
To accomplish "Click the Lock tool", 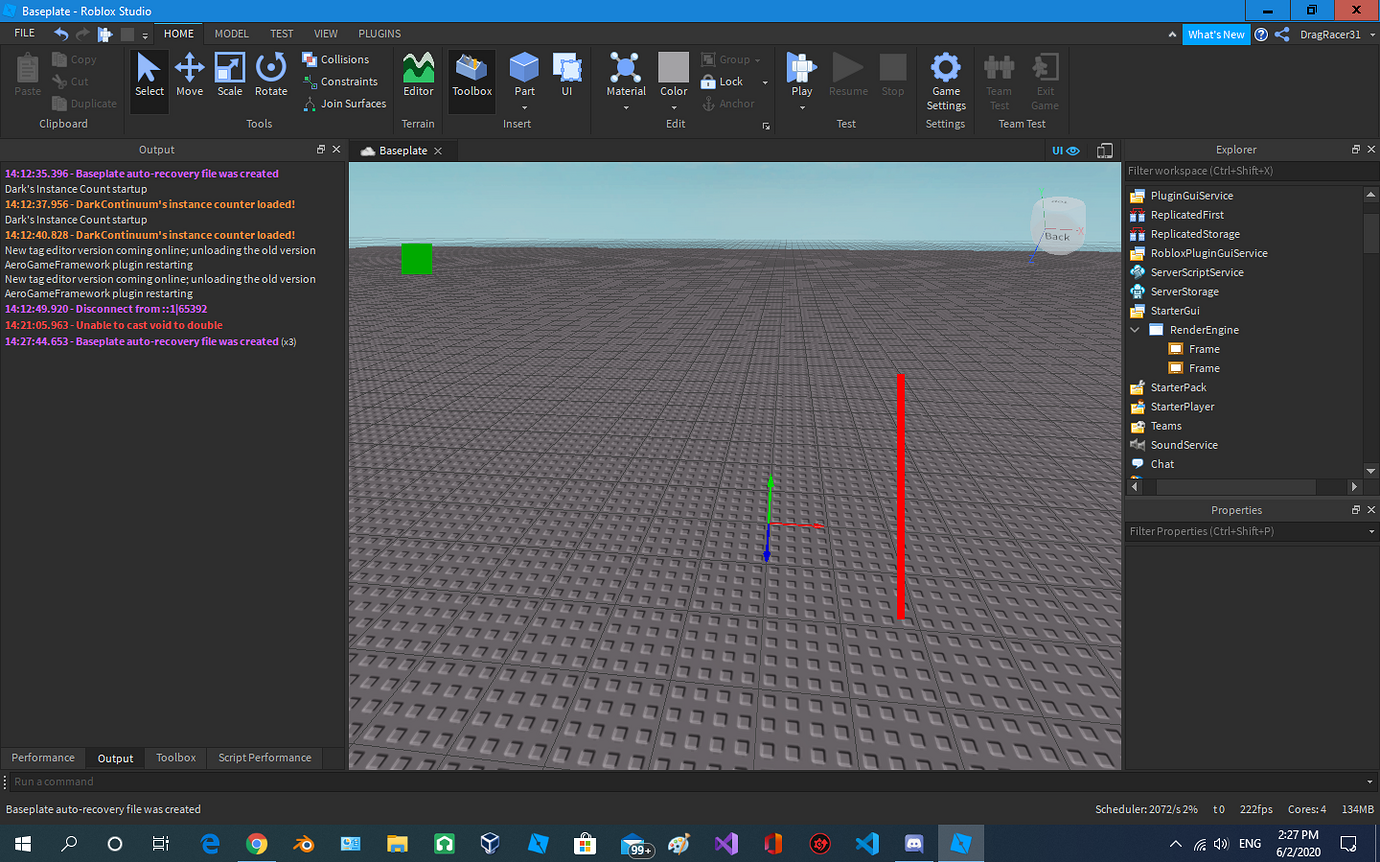I will 722,82.
